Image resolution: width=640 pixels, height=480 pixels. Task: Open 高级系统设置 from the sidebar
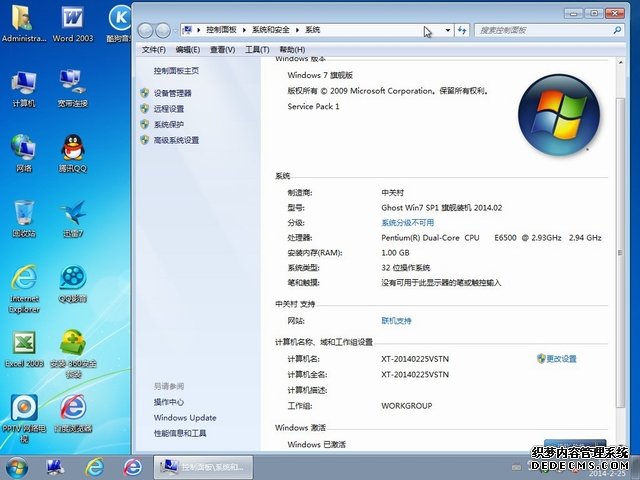point(176,140)
